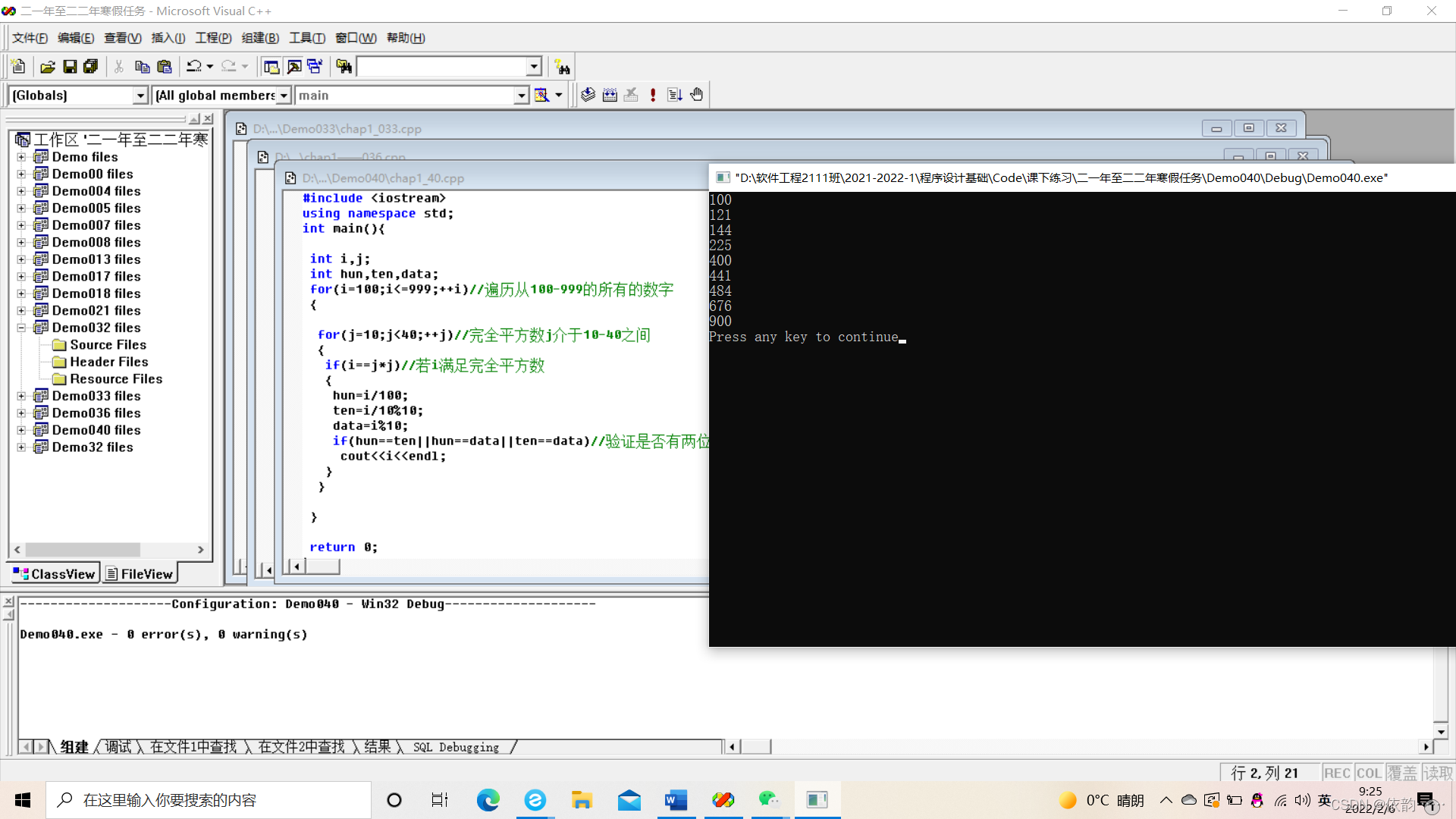This screenshot has height=819, width=1456.
Task: Open the Globals class dropdown
Action: pos(140,96)
